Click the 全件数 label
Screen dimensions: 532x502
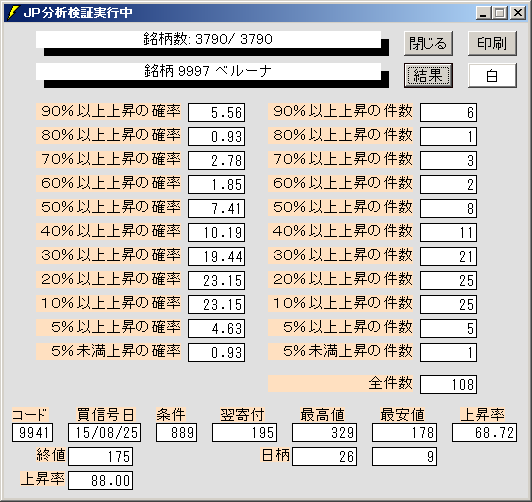[x=340, y=384]
